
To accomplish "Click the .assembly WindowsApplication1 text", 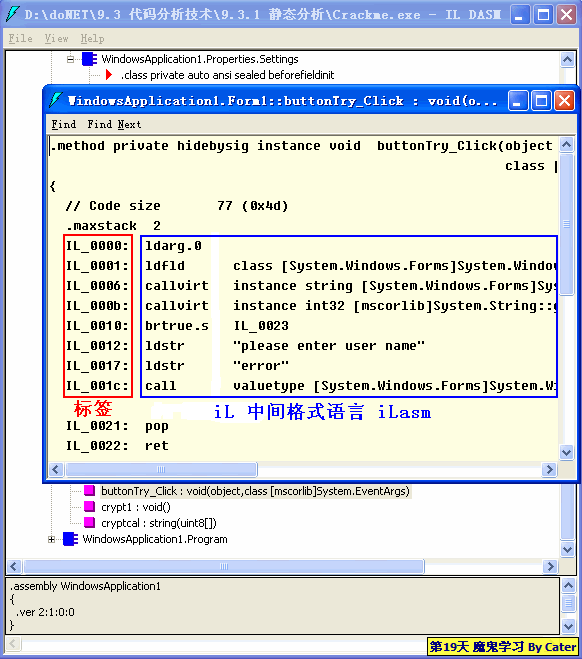I will (85, 586).
